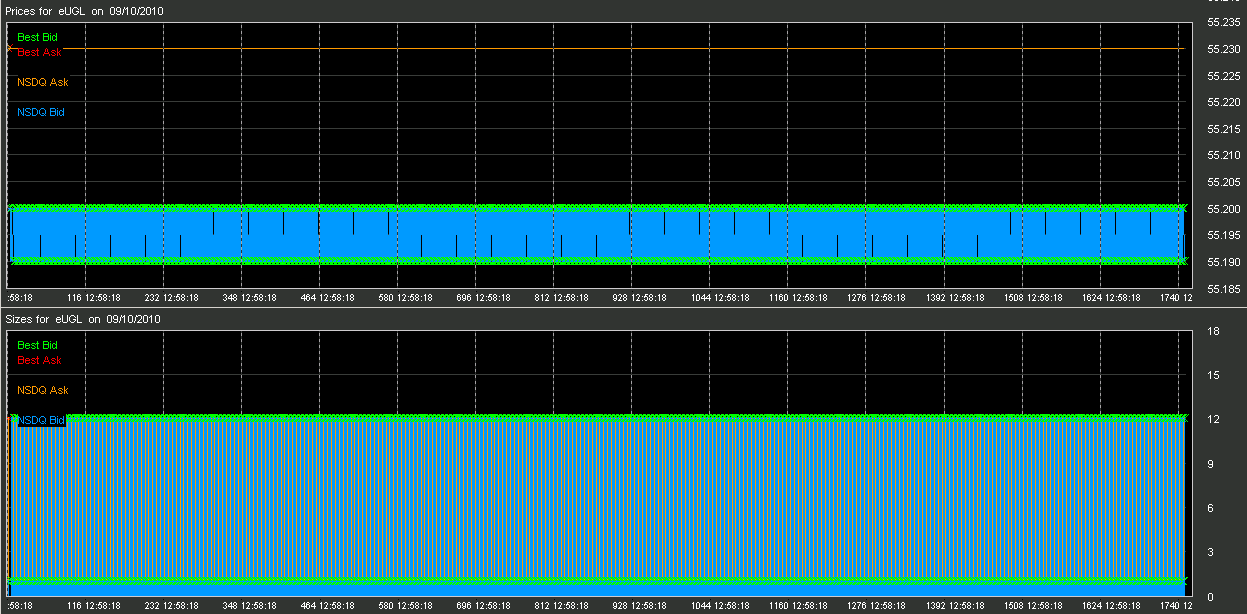Select the Best Ask legend in the Prices chart
Viewport: 1247px width, 614px height.
(x=39, y=51)
